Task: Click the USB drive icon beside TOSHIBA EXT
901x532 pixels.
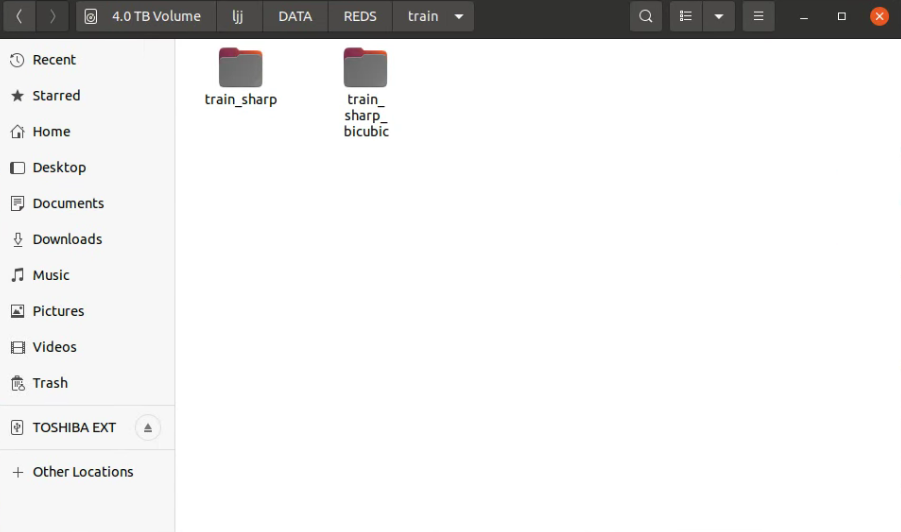Action: 17,427
